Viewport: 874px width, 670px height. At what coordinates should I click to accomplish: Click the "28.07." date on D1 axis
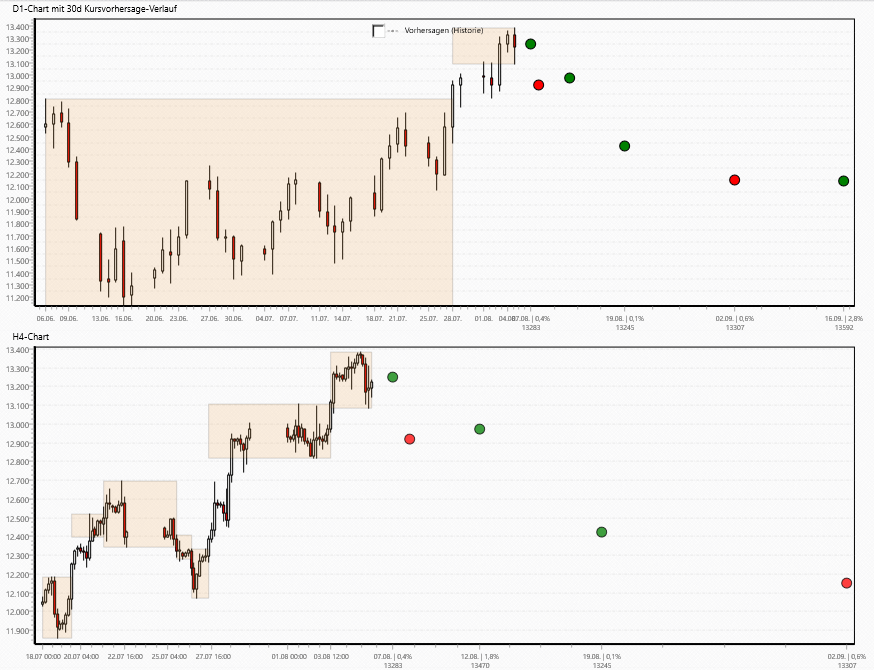453,319
